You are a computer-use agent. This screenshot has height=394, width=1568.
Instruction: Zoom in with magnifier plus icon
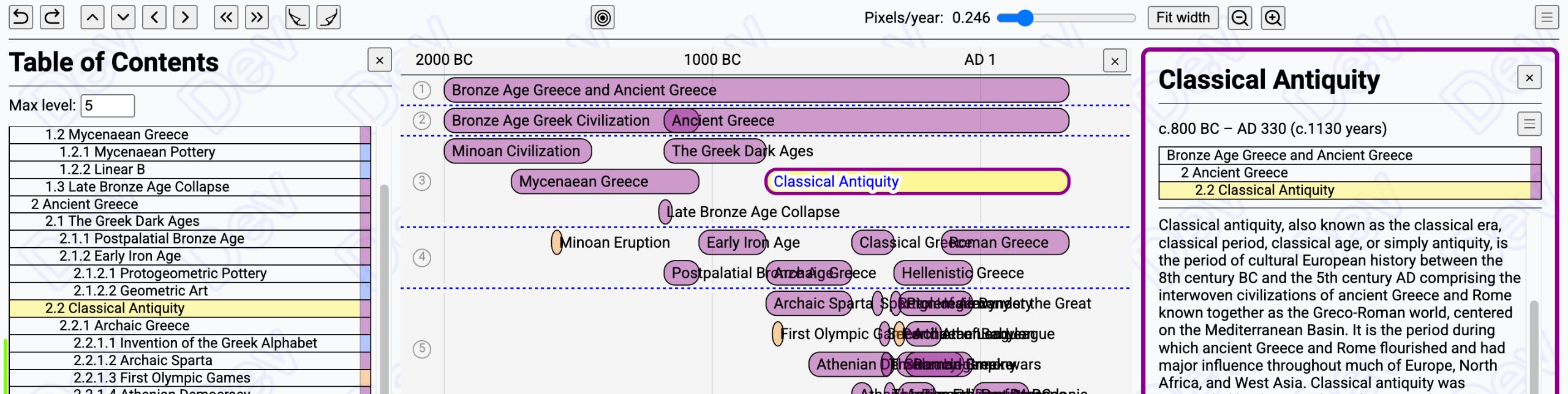(x=1273, y=18)
